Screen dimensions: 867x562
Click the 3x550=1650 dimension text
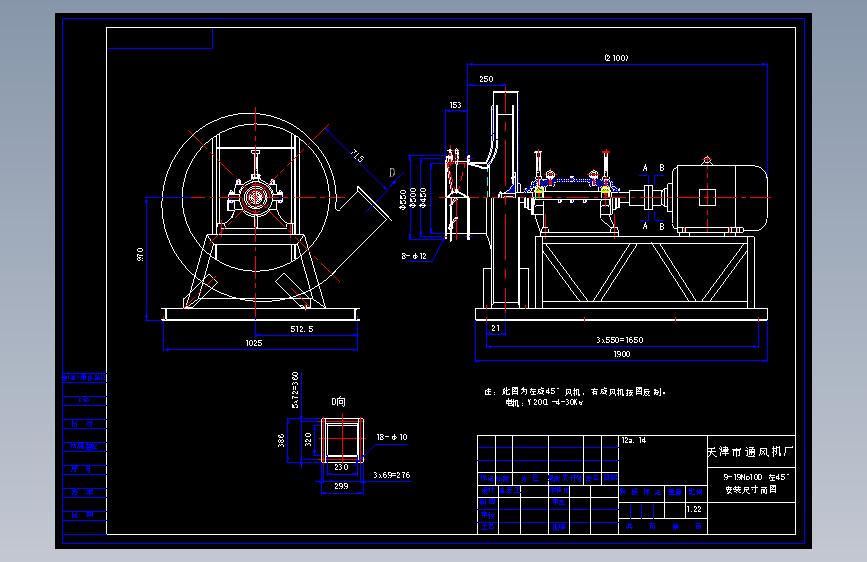(620, 340)
